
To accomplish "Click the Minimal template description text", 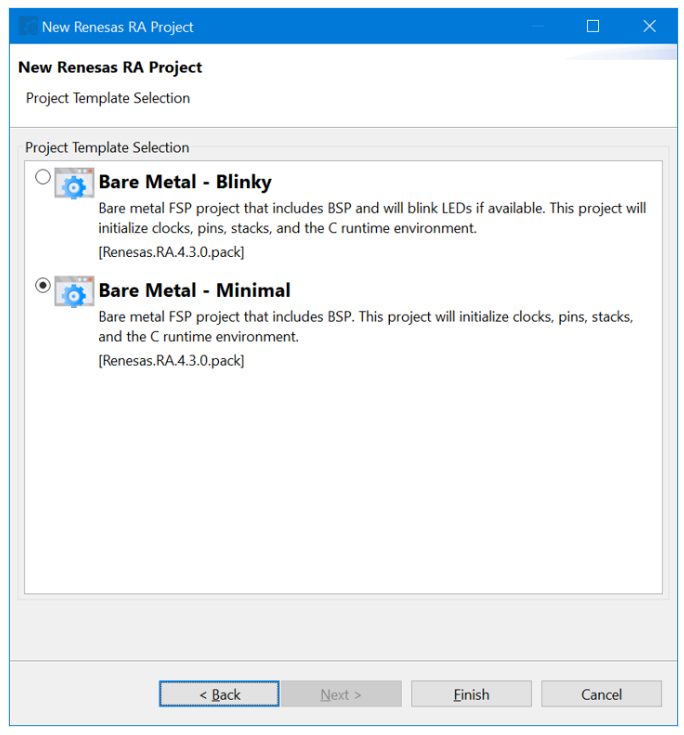I will [366, 326].
